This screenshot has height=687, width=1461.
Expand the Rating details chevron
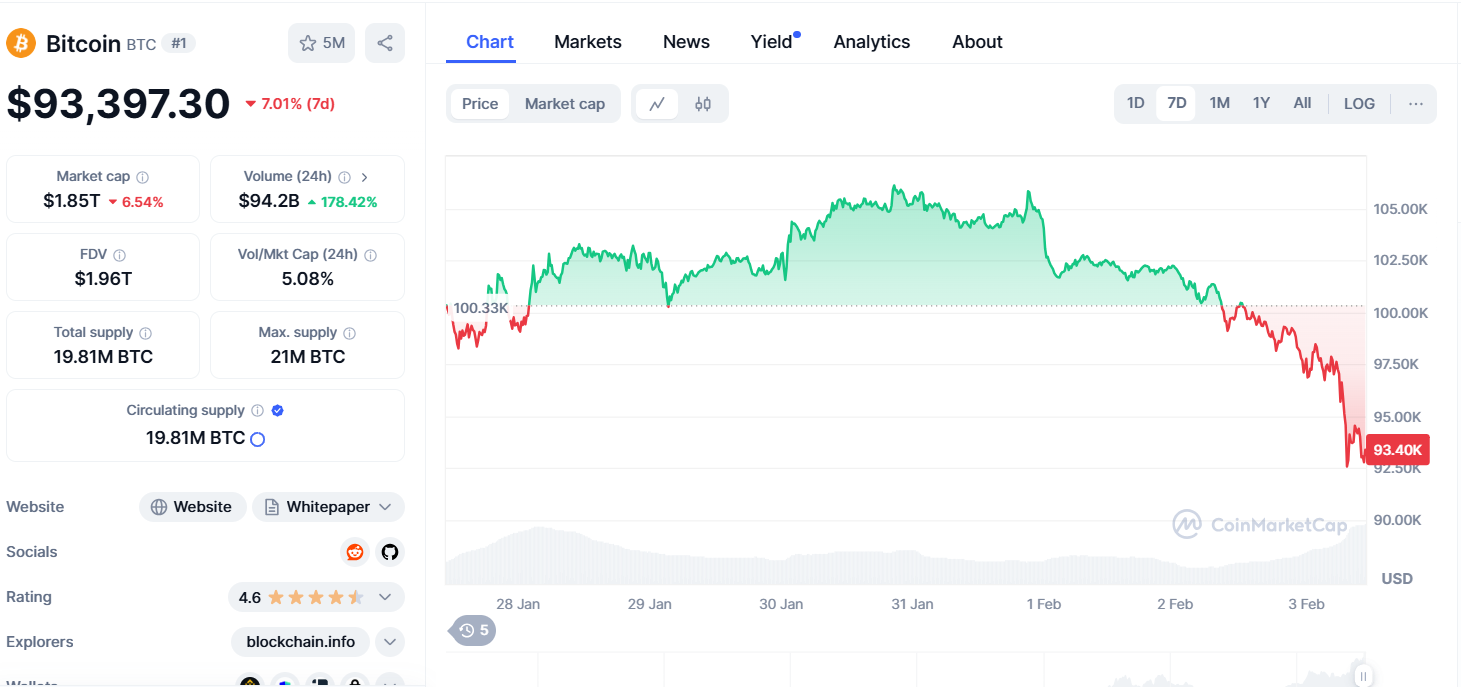(x=385, y=597)
